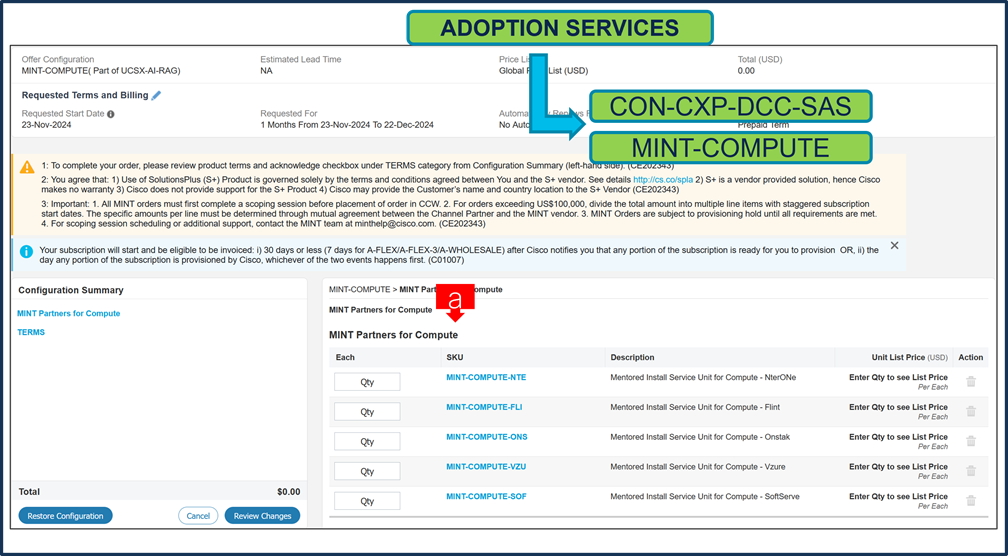Click the Action column header
Screen dimensions: 1008x556
coord(971,357)
